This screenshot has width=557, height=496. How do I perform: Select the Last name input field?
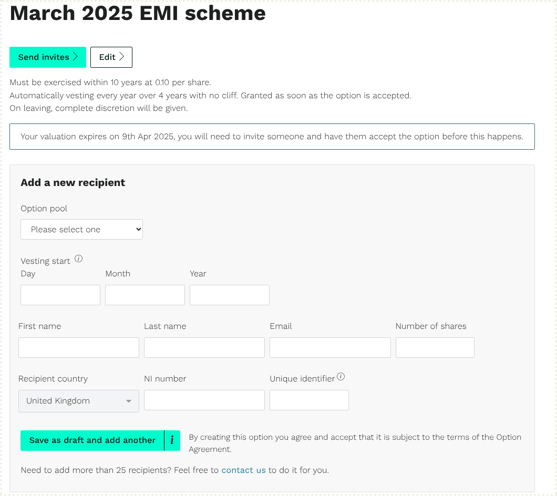pyautogui.click(x=204, y=347)
